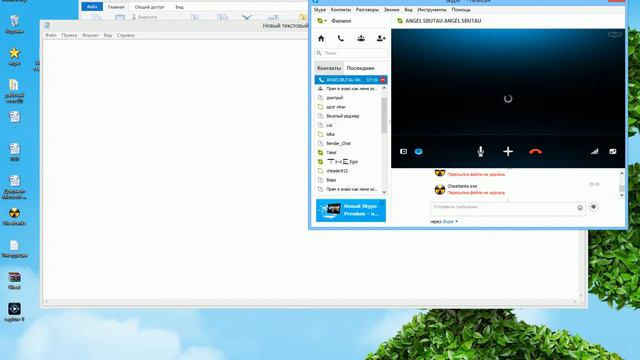Open the Помощь menu in Skype
640x360 pixels.
pyautogui.click(x=461, y=9)
